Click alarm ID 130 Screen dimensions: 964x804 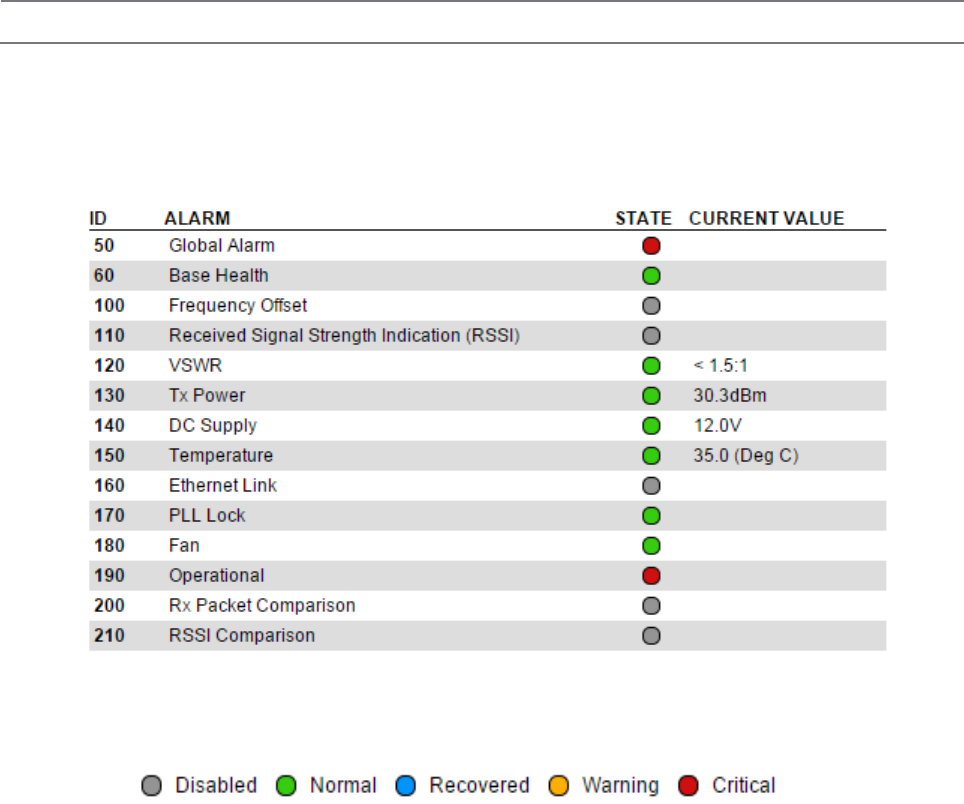tap(109, 396)
